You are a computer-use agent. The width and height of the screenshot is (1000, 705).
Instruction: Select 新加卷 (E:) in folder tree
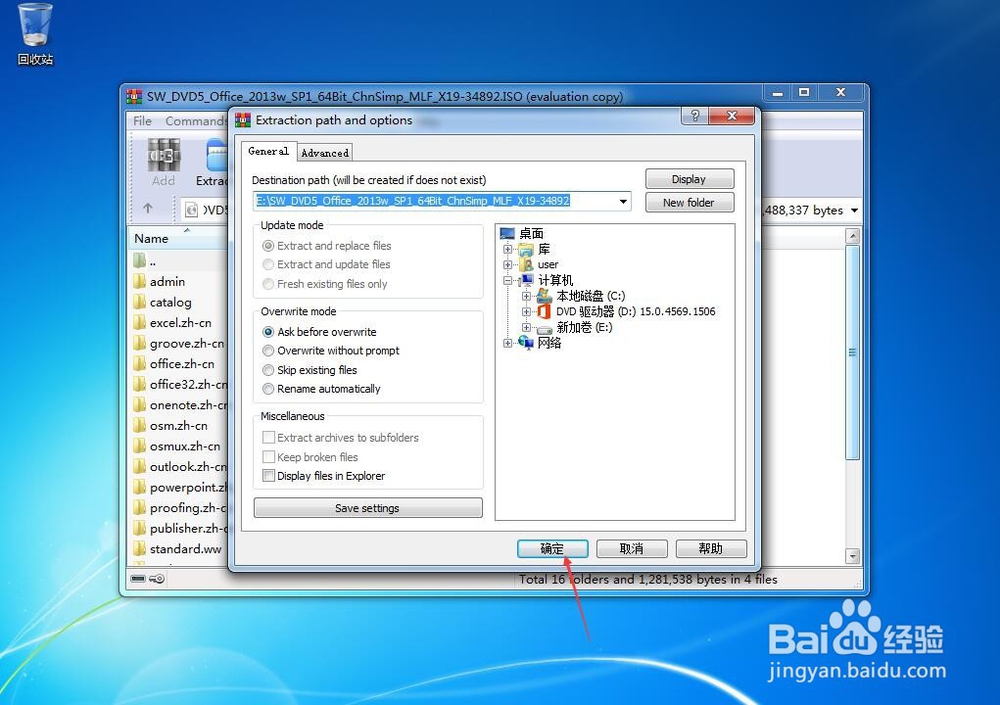coord(584,327)
